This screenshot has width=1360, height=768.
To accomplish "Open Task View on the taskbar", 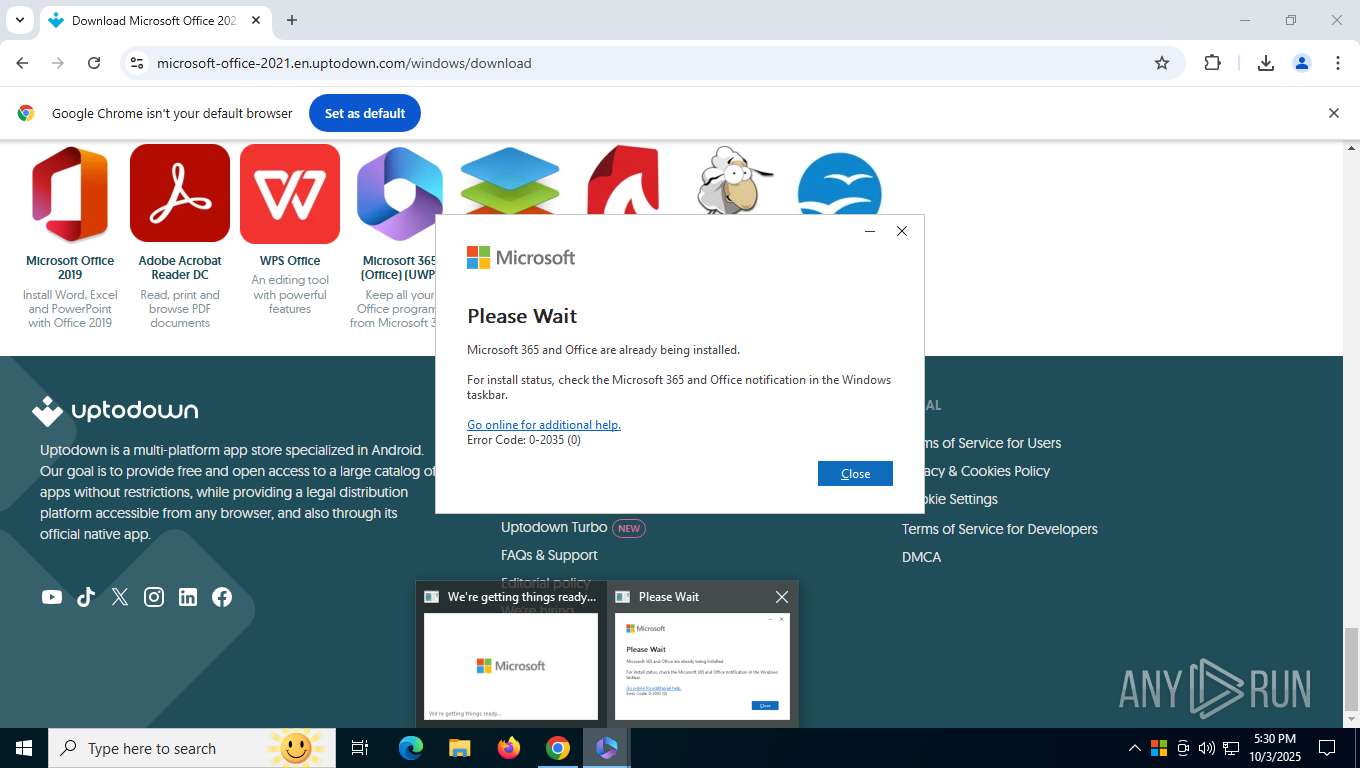I will (x=360, y=748).
